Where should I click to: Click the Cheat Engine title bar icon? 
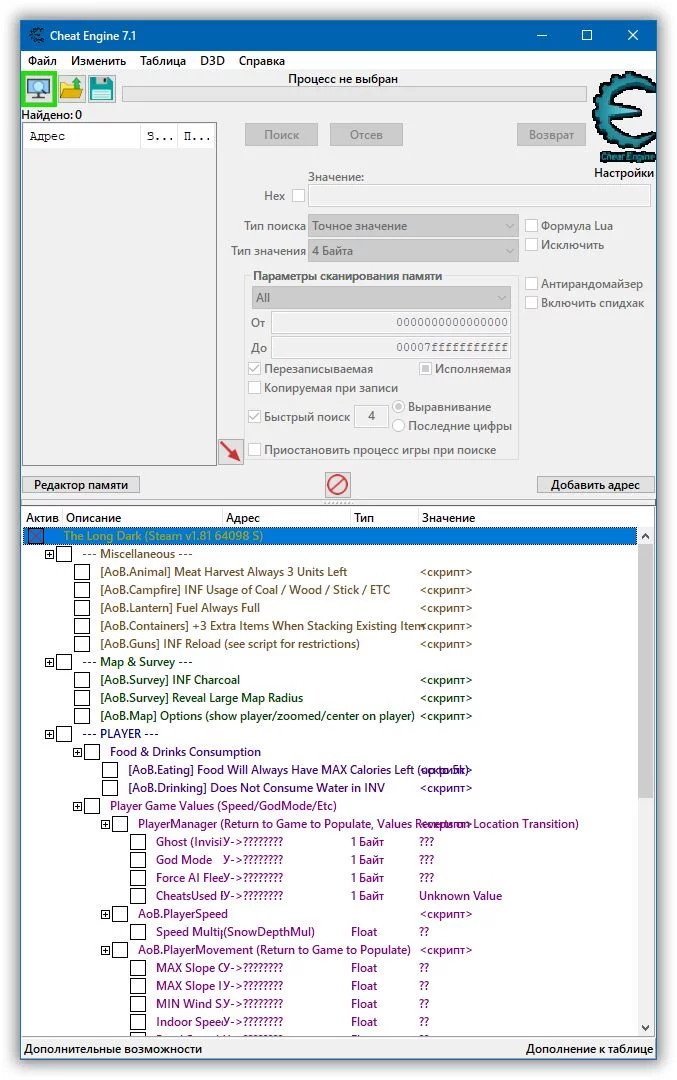point(37,35)
